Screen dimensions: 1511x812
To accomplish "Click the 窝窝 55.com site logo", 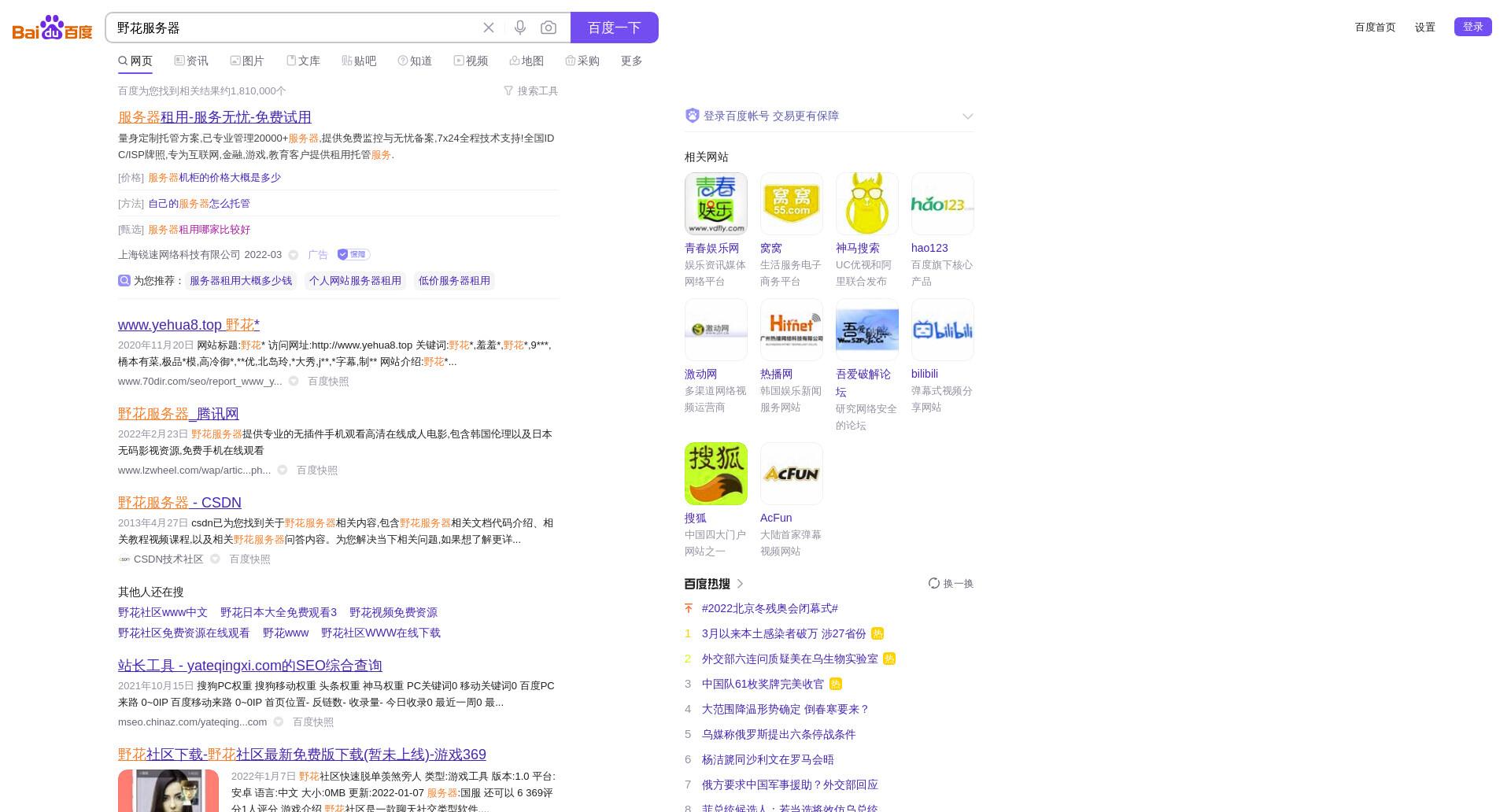I will (792, 204).
